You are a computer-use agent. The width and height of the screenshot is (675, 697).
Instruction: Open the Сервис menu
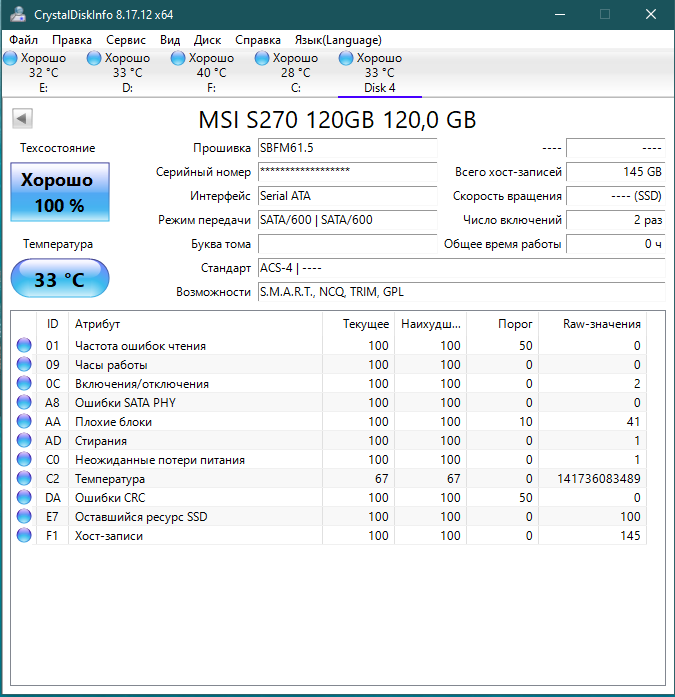126,40
